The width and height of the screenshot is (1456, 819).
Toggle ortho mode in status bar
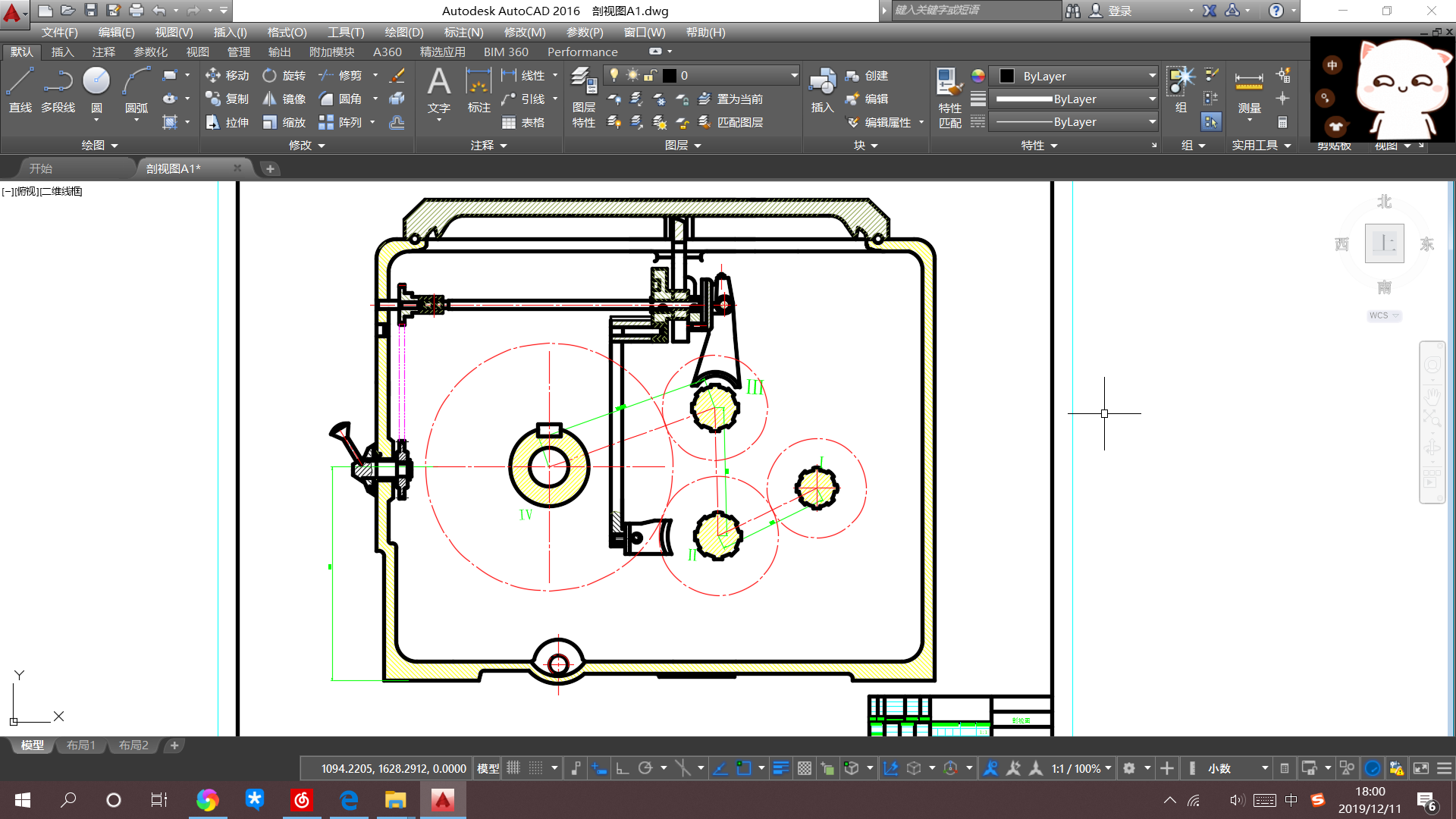pyautogui.click(x=622, y=768)
